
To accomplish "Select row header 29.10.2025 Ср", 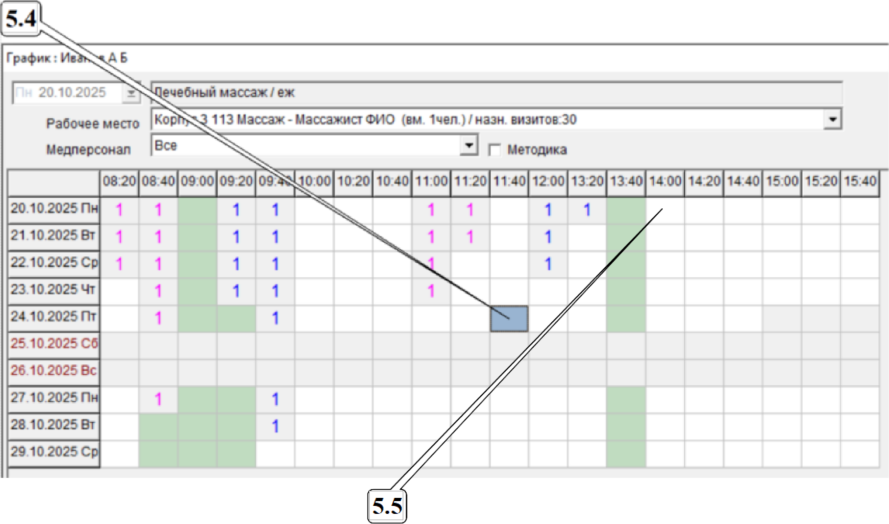I will [x=53, y=454].
